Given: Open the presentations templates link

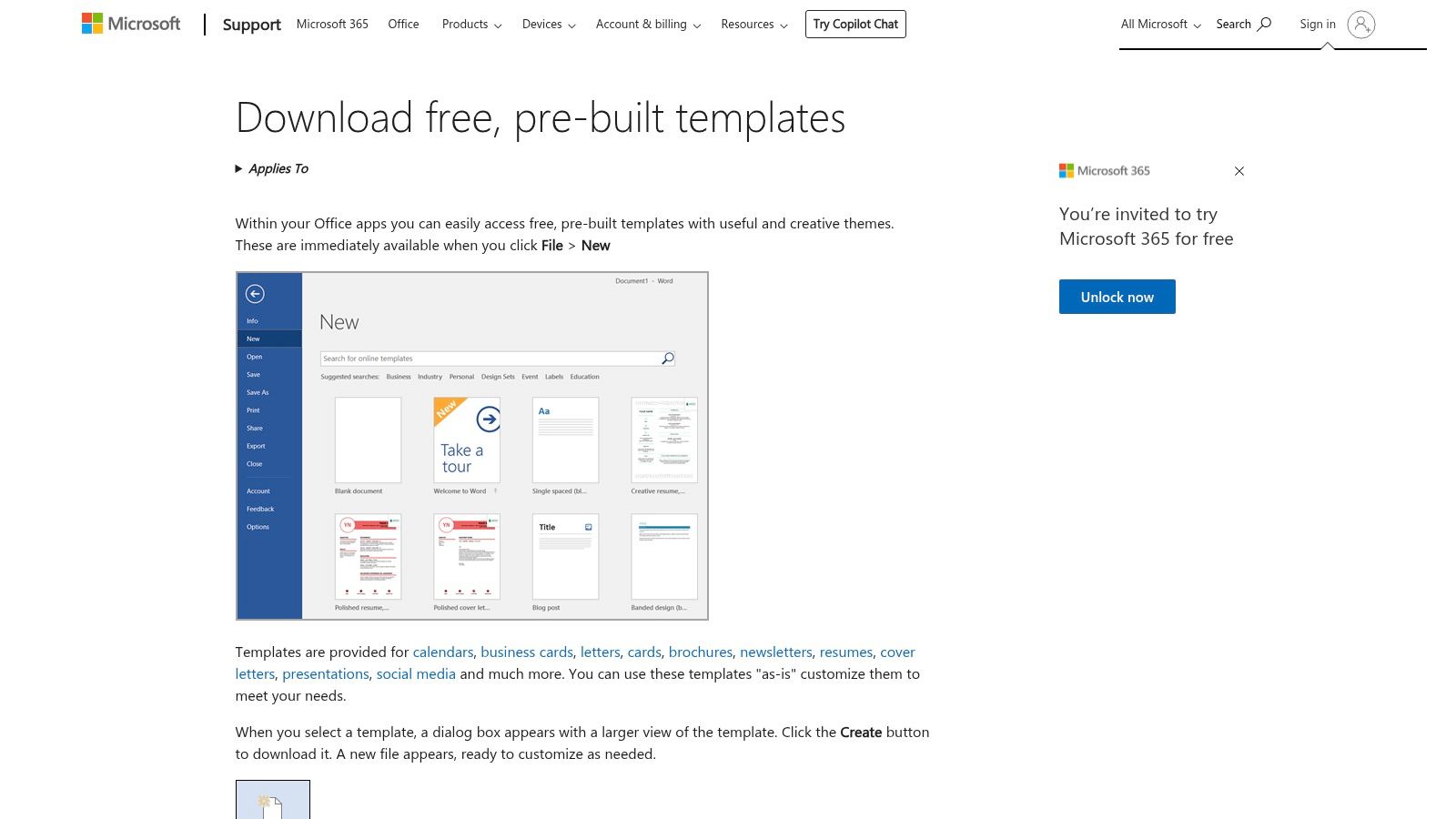Looking at the screenshot, I should coord(326,674).
